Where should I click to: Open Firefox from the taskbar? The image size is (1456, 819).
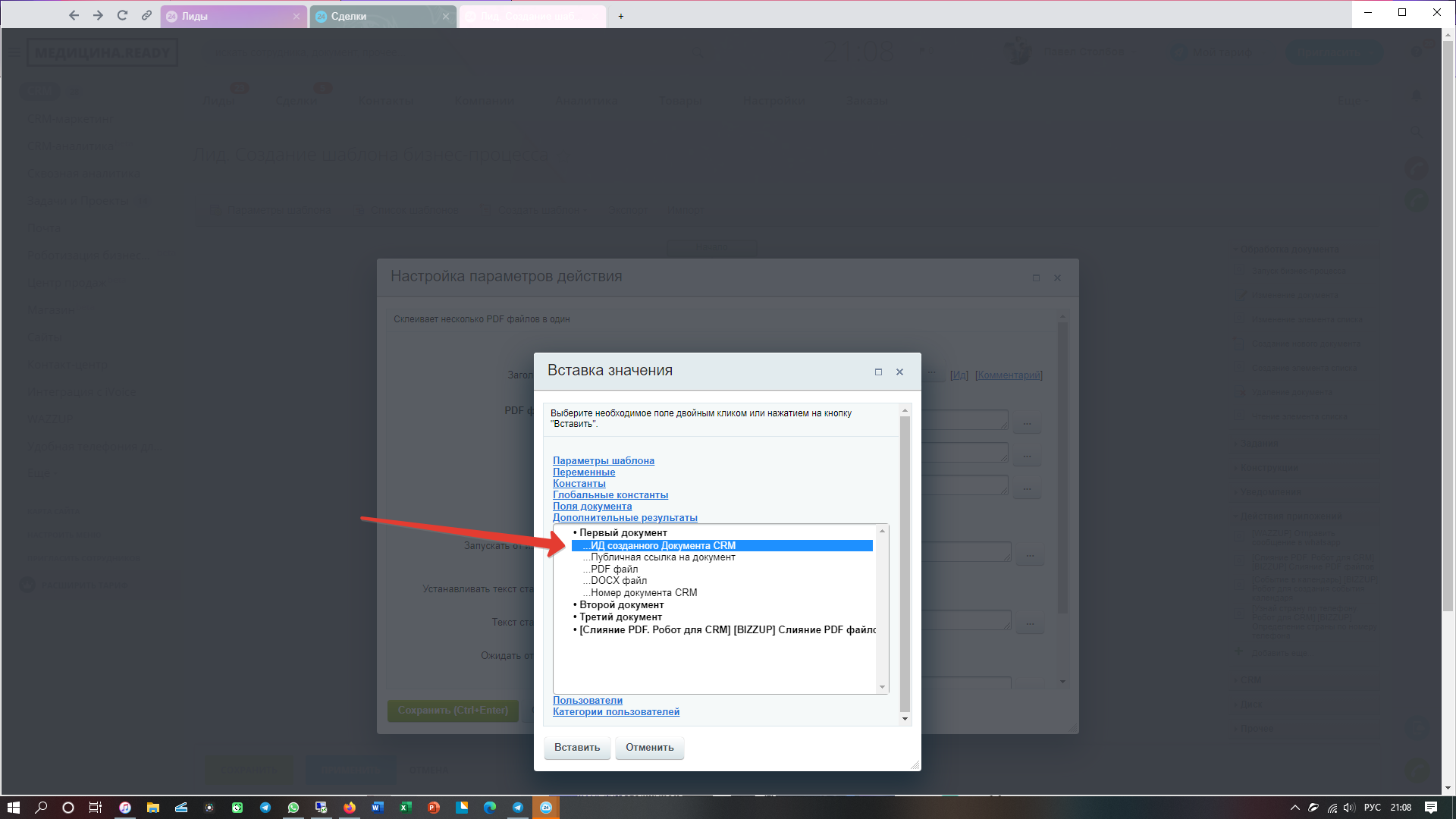[x=349, y=808]
